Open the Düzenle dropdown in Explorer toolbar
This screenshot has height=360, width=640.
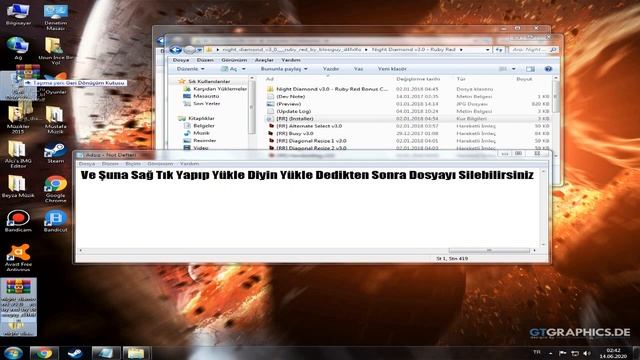pyautogui.click(x=191, y=69)
